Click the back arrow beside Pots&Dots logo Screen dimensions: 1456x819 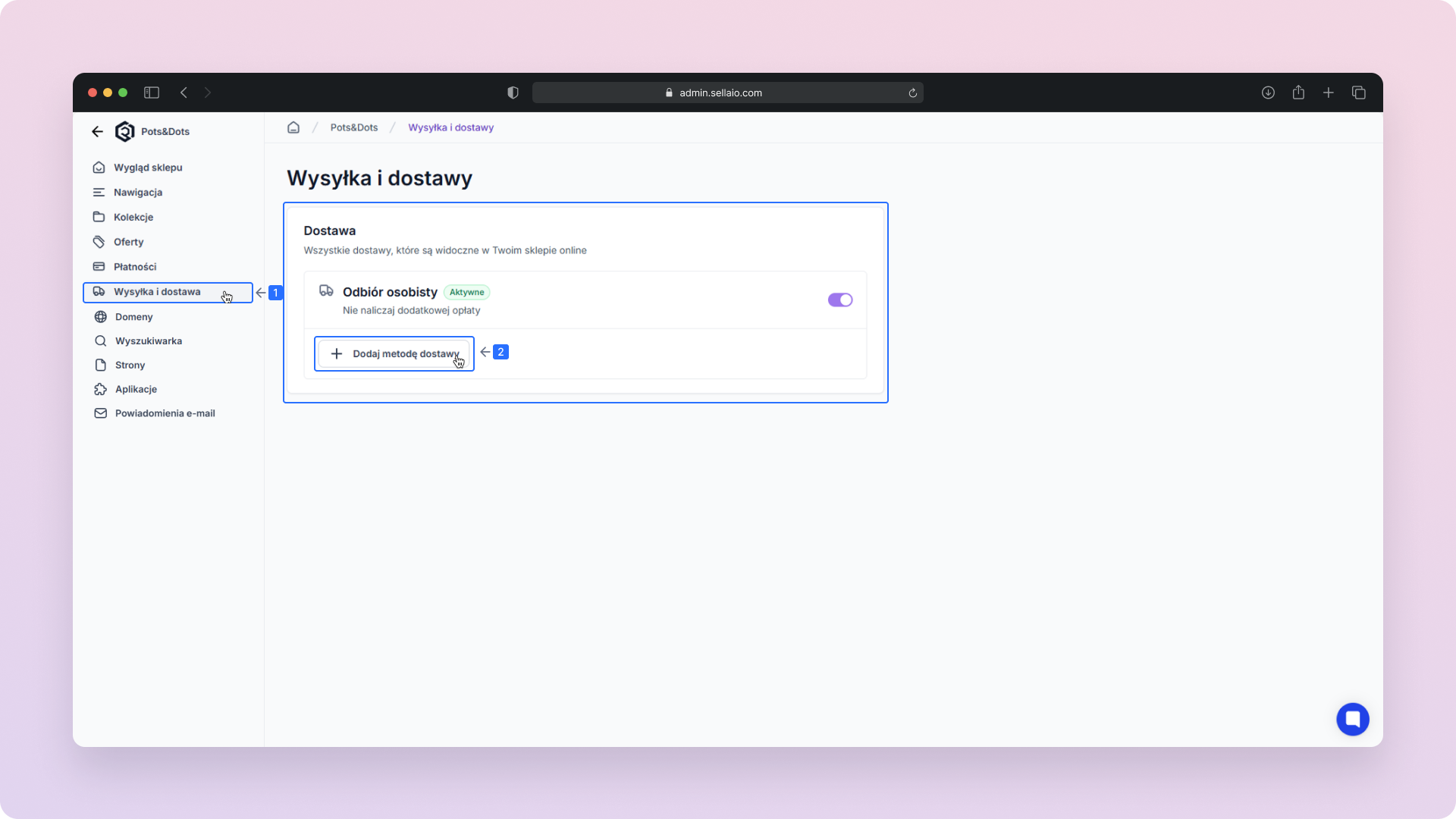point(97,131)
